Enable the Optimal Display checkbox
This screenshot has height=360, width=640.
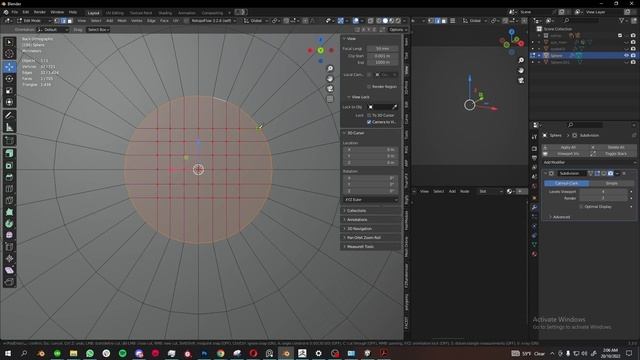point(581,207)
